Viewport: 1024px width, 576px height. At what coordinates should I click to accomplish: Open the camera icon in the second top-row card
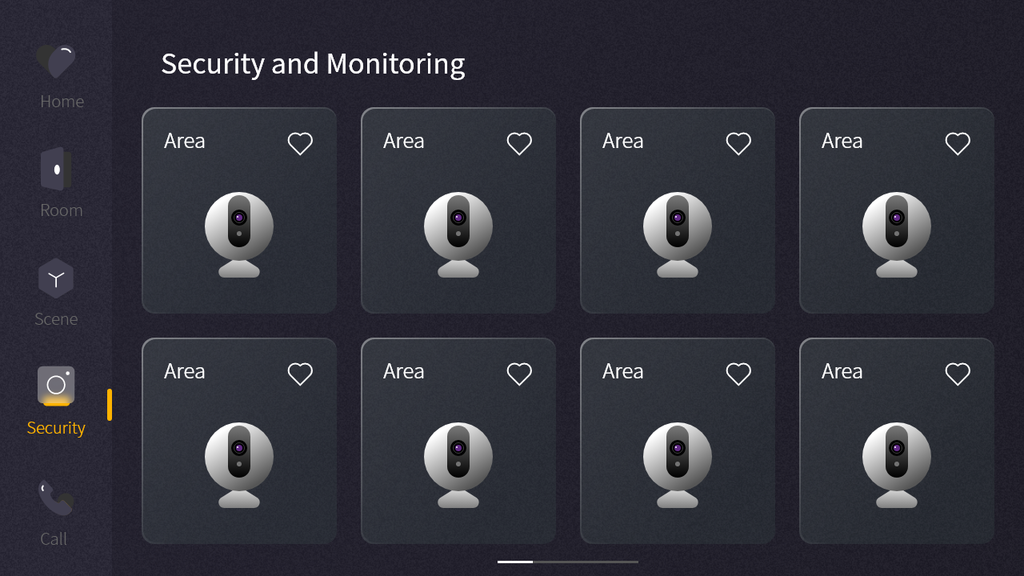[458, 235]
